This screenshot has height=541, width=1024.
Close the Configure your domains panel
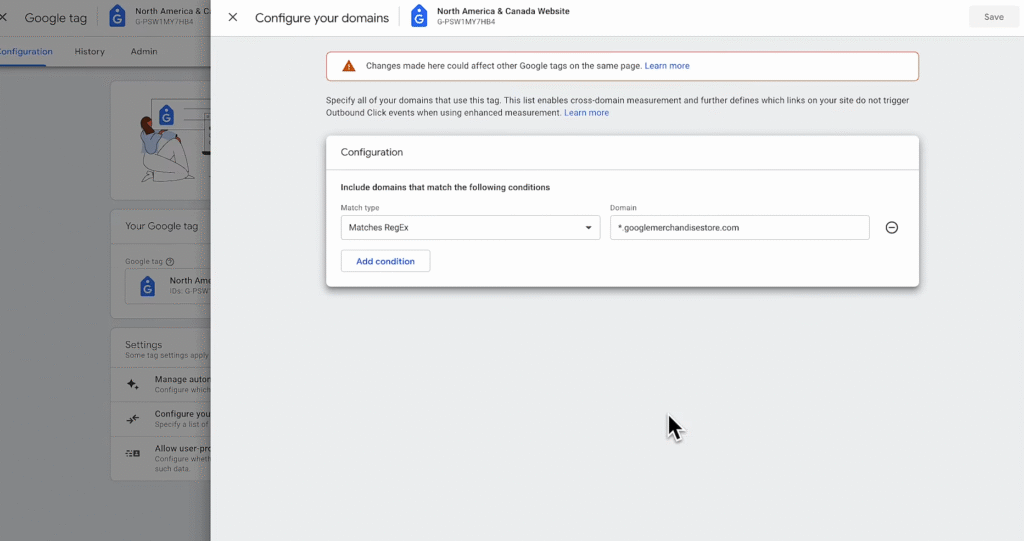pos(232,18)
